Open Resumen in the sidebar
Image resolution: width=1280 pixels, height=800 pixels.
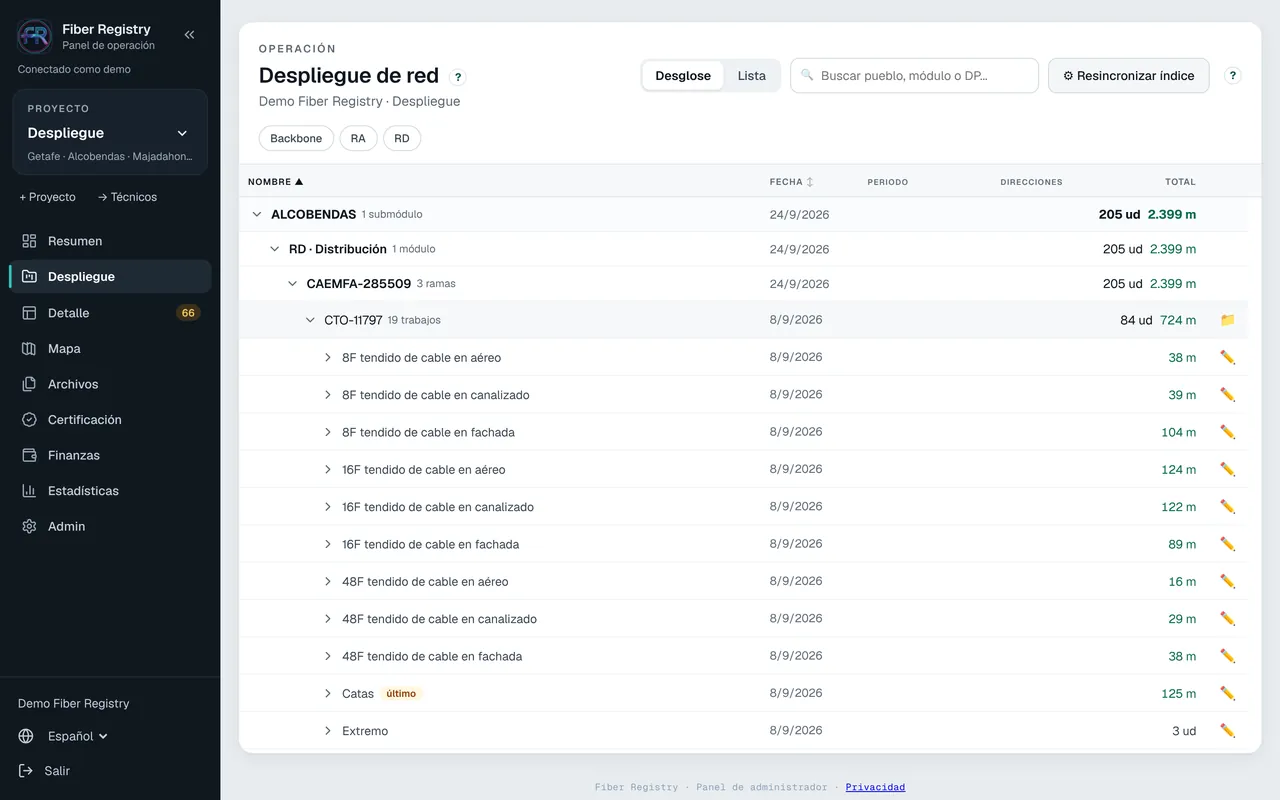pos(110,241)
